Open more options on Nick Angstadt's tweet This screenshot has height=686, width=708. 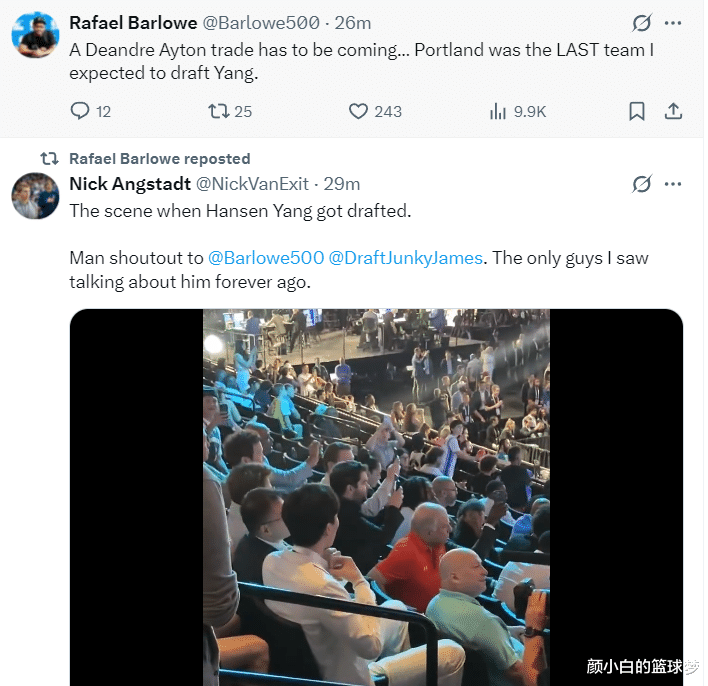(x=673, y=184)
